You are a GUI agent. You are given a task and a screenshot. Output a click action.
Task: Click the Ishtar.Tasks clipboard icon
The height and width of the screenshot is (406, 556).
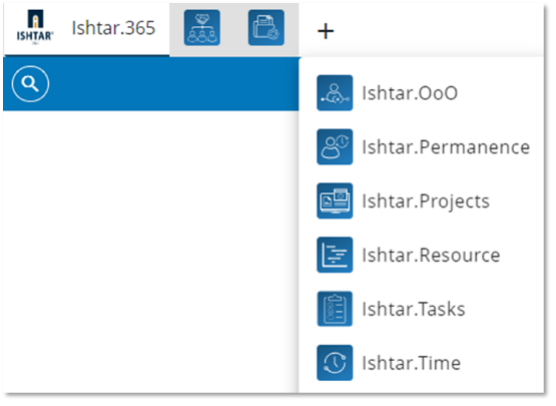click(x=335, y=309)
